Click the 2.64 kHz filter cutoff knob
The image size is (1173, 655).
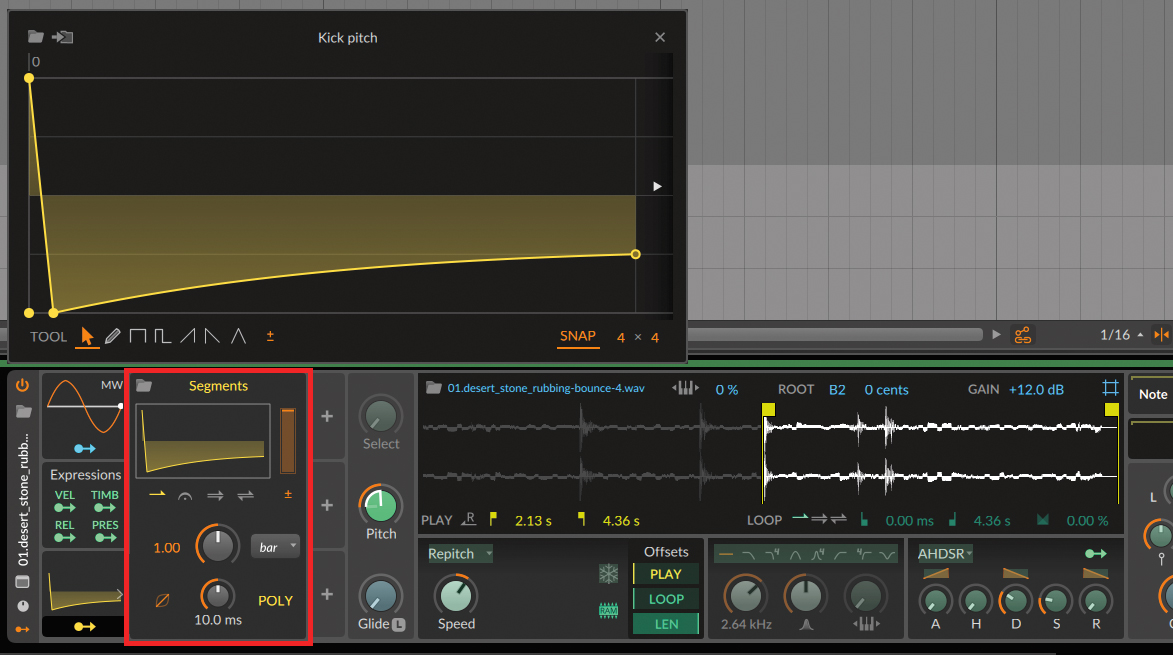click(745, 595)
